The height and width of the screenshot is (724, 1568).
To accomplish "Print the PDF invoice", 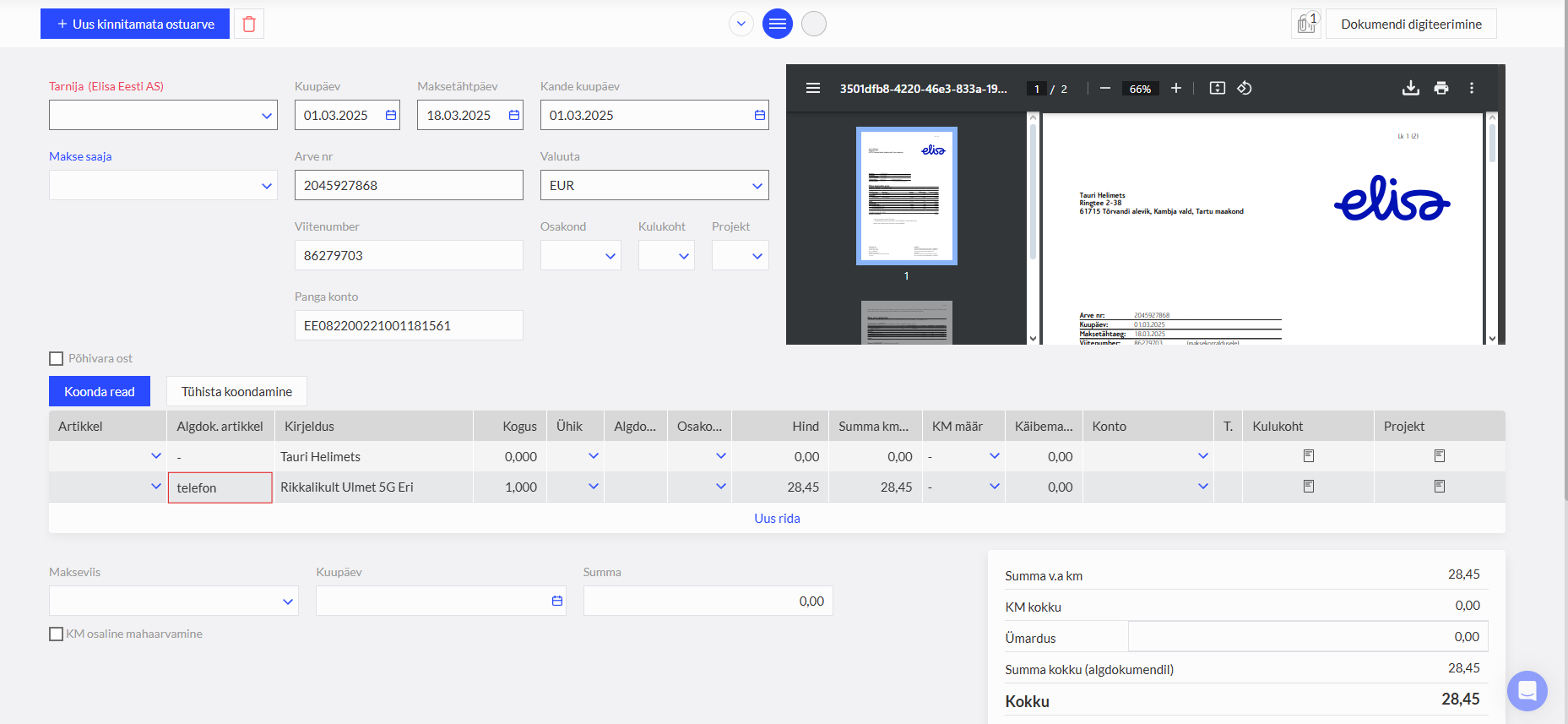I will tap(1441, 88).
